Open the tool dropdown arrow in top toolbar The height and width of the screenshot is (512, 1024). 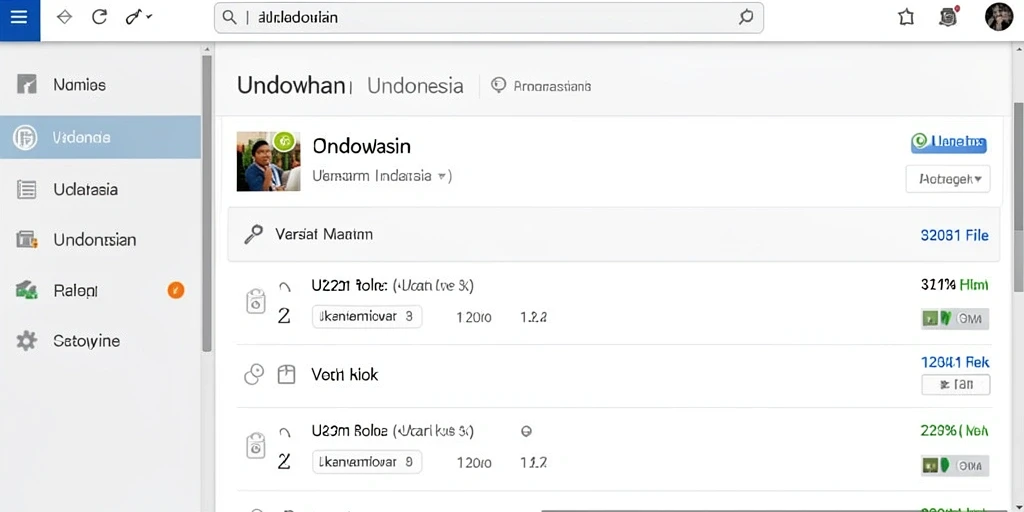click(150, 16)
